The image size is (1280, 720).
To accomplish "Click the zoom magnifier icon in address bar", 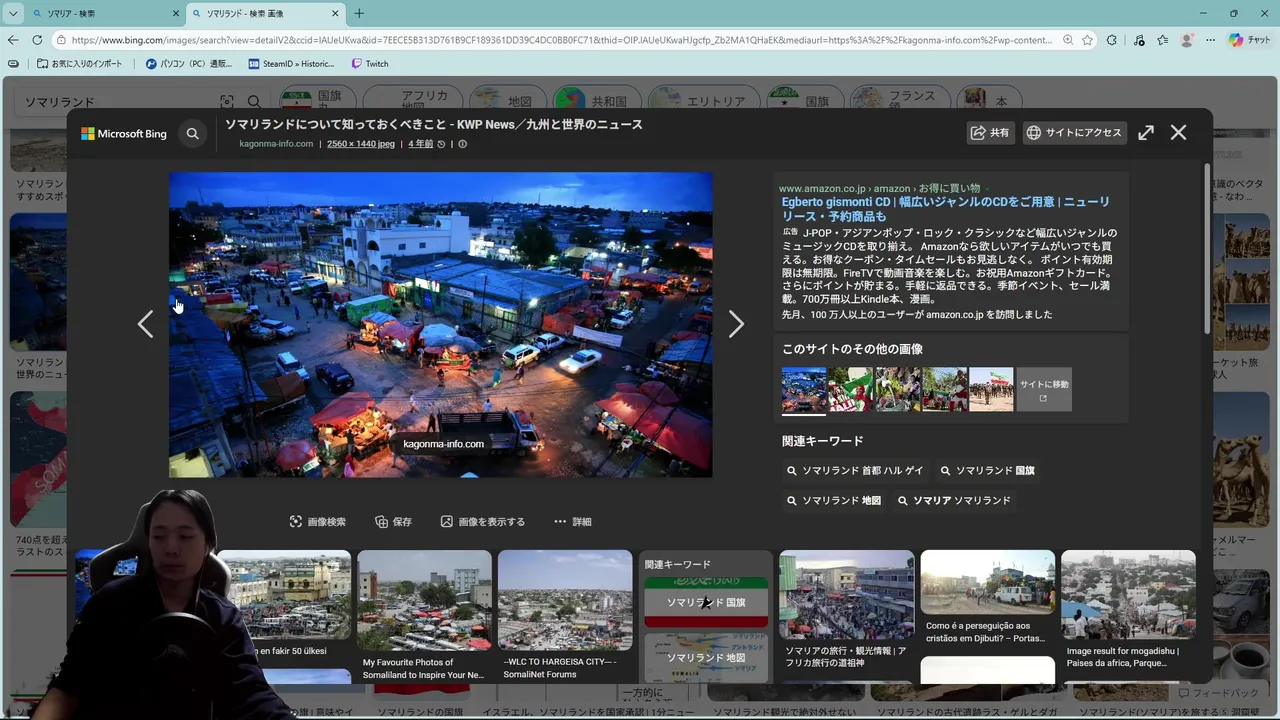I will click(1068, 40).
